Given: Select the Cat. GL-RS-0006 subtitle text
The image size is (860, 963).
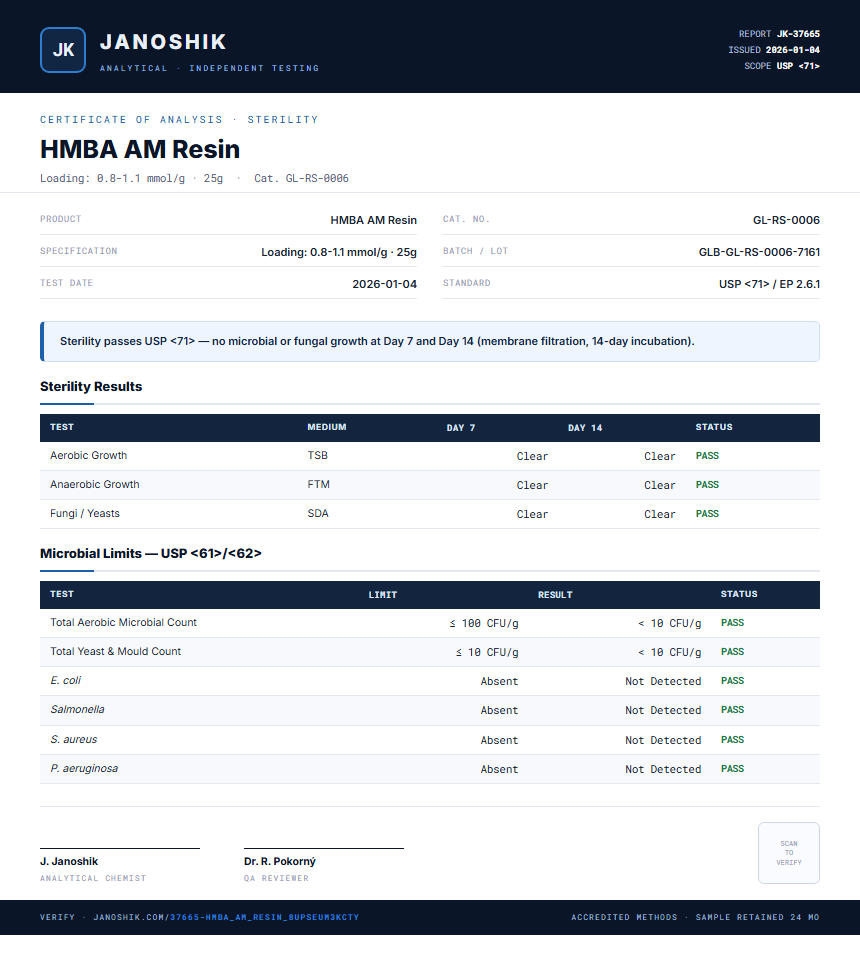Looking at the screenshot, I should [x=301, y=178].
